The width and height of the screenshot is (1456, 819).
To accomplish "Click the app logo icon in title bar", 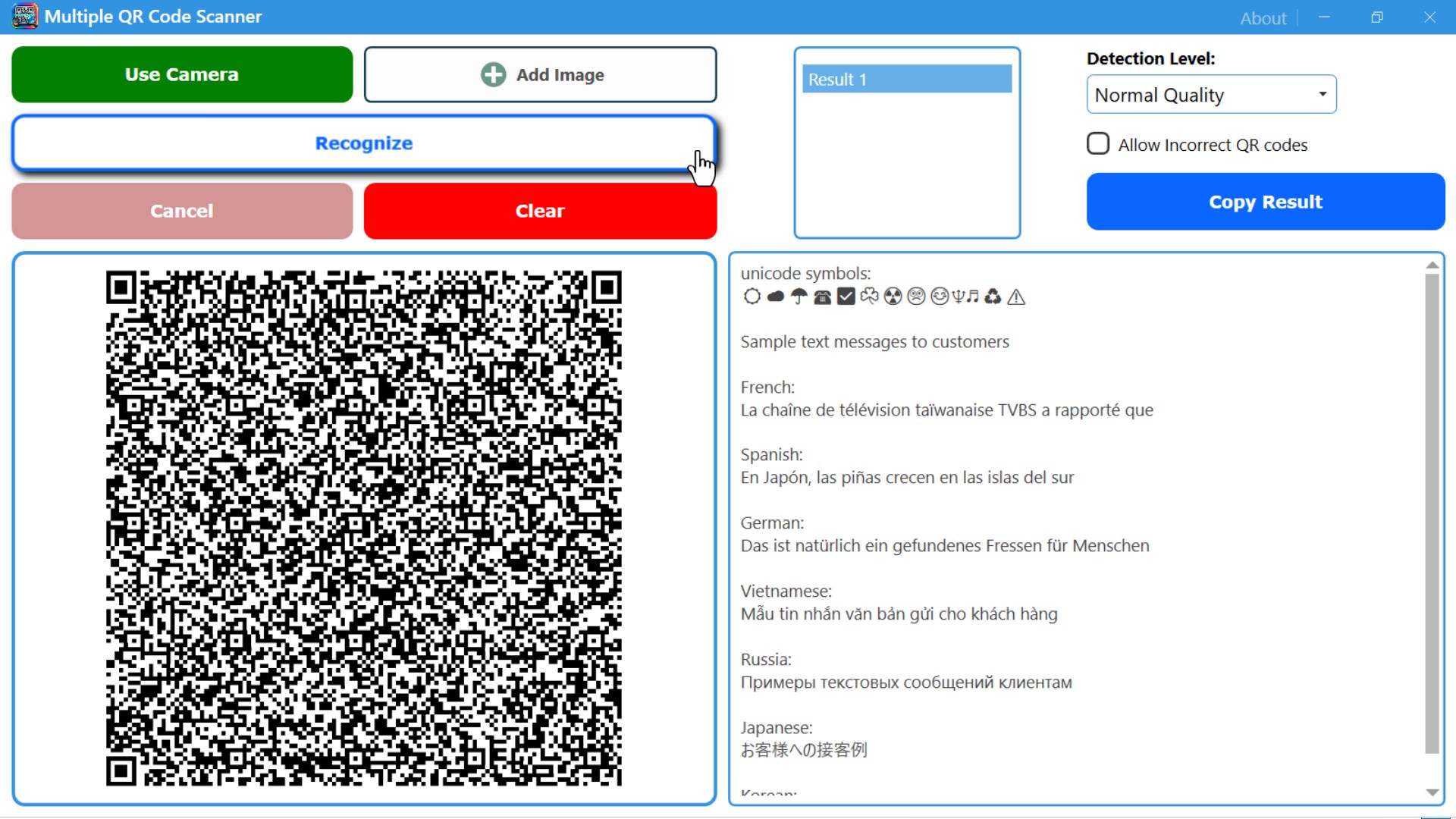I will (x=24, y=16).
